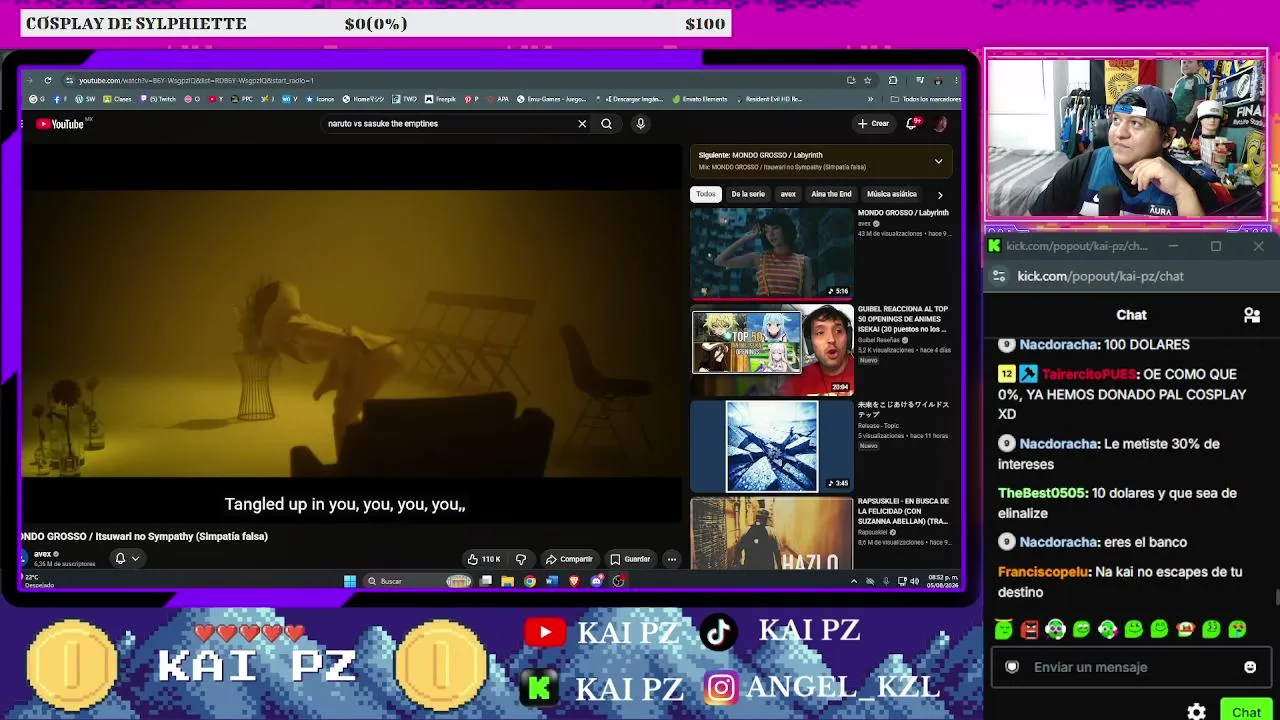Open the MONDO GROSSO Labyrinth video thumbnail

click(772, 253)
